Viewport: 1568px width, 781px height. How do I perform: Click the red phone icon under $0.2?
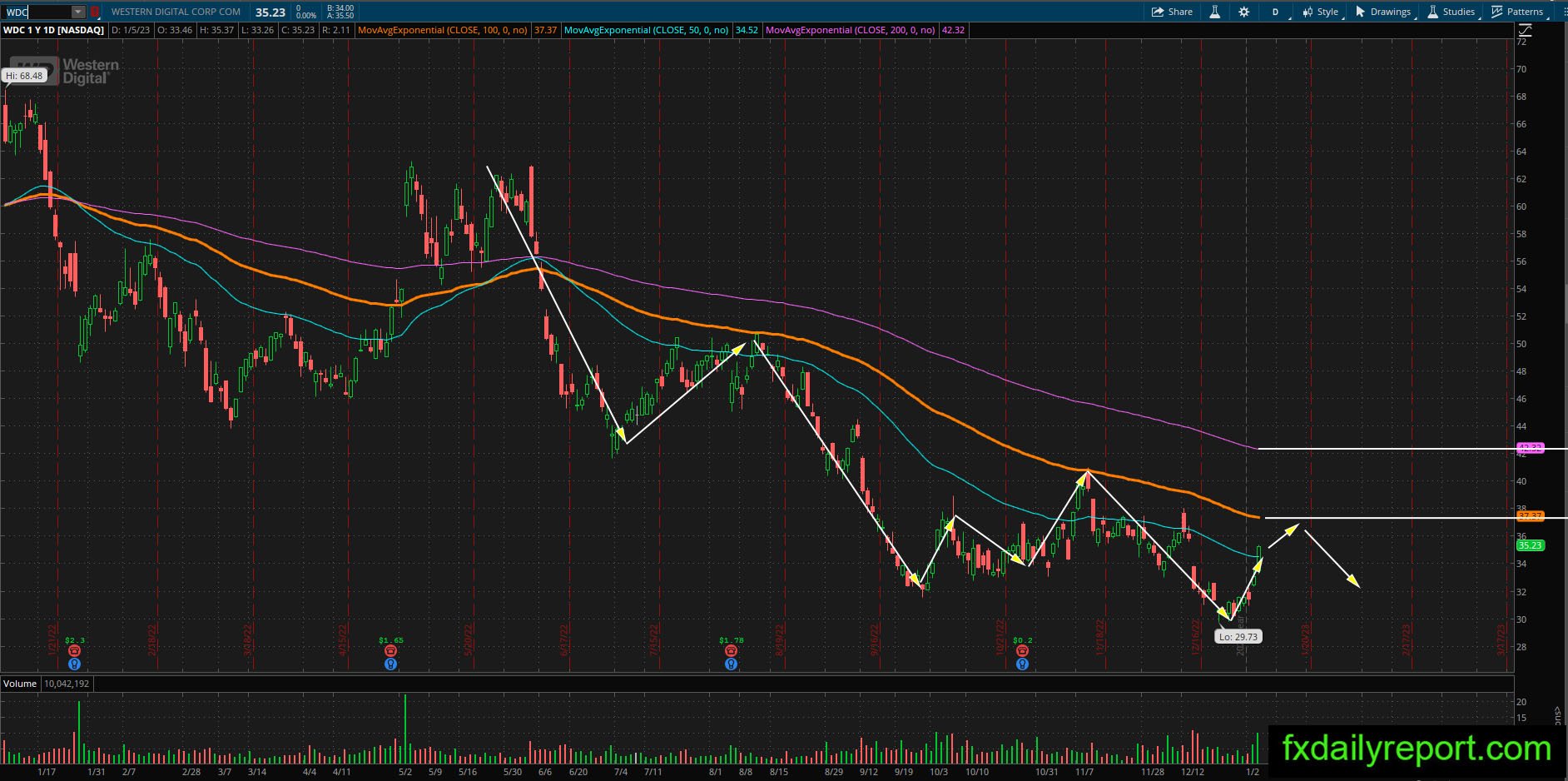pyautogui.click(x=1022, y=651)
